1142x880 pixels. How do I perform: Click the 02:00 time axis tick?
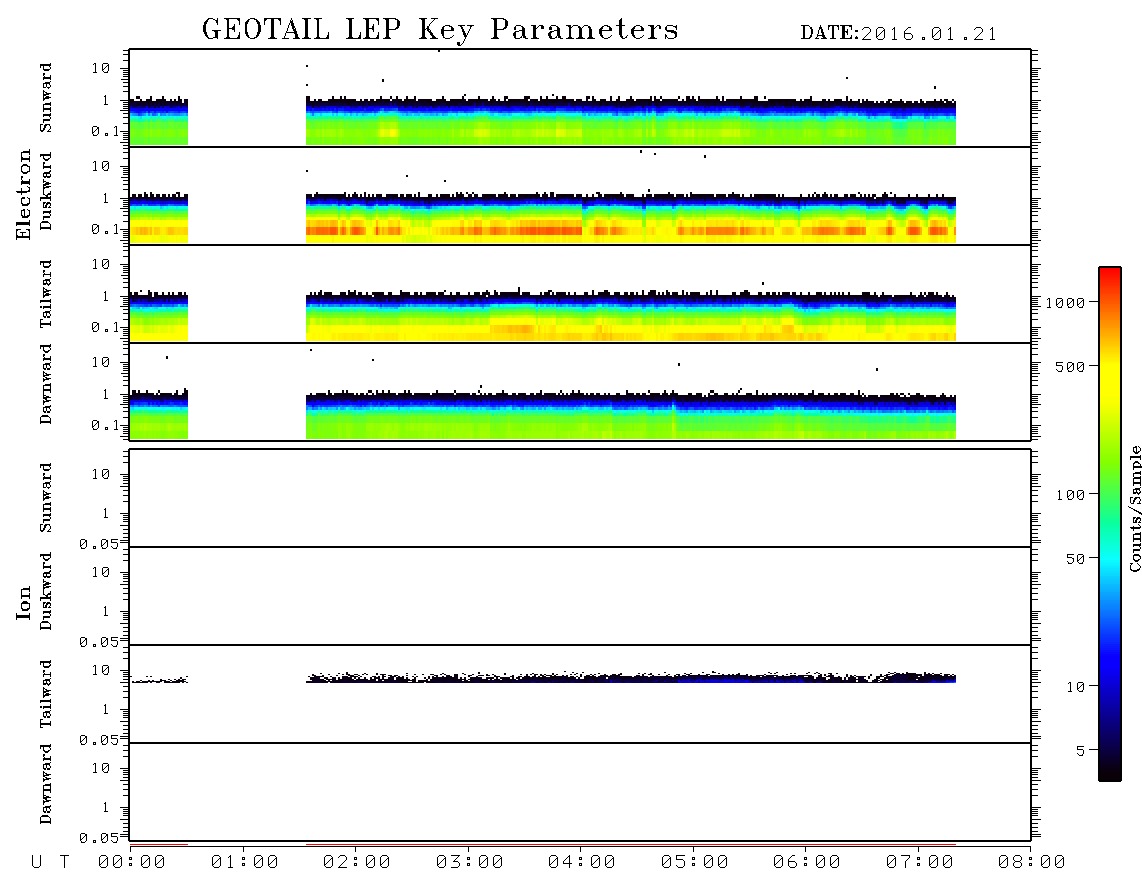pos(357,862)
